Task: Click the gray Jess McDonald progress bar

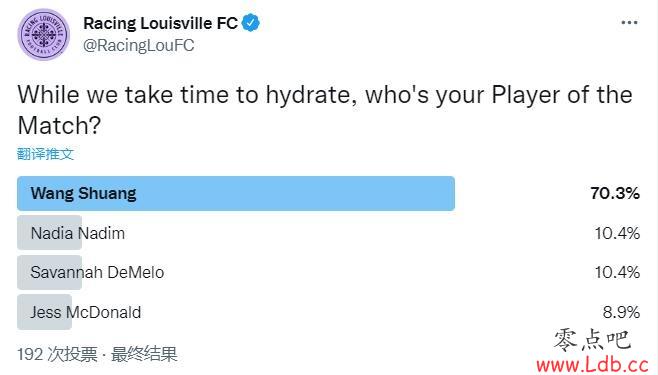Action: point(44,312)
